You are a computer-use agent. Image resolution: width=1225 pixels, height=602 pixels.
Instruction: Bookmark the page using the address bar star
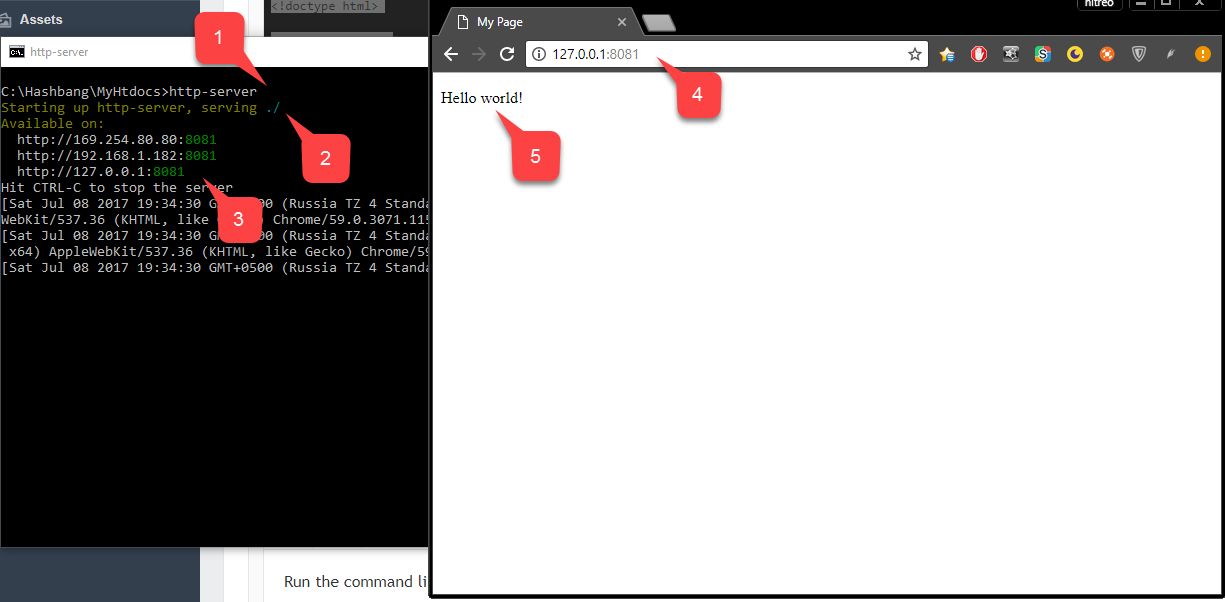click(915, 54)
